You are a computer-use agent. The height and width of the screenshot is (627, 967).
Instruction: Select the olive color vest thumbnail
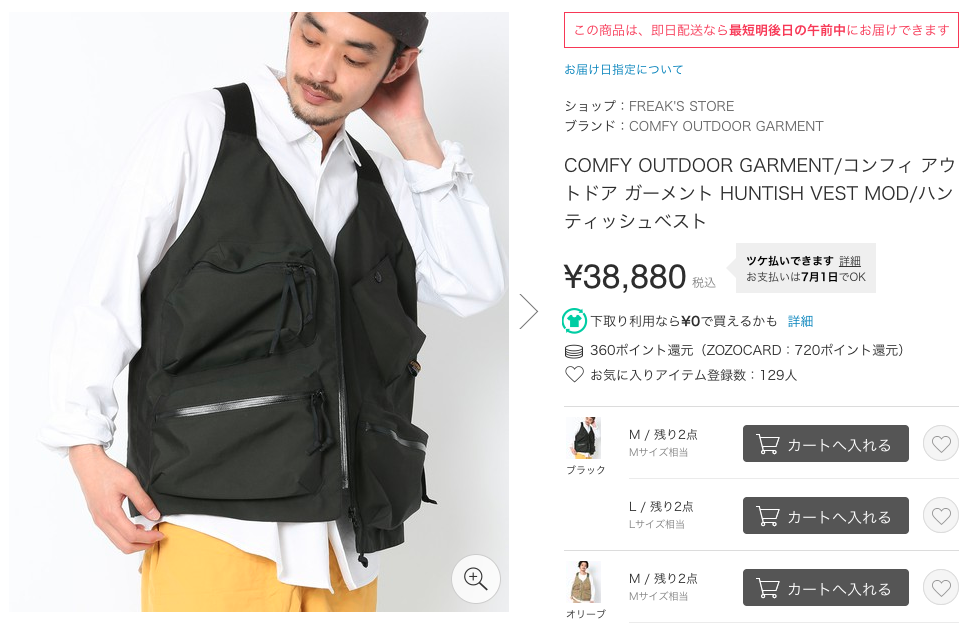[584, 582]
